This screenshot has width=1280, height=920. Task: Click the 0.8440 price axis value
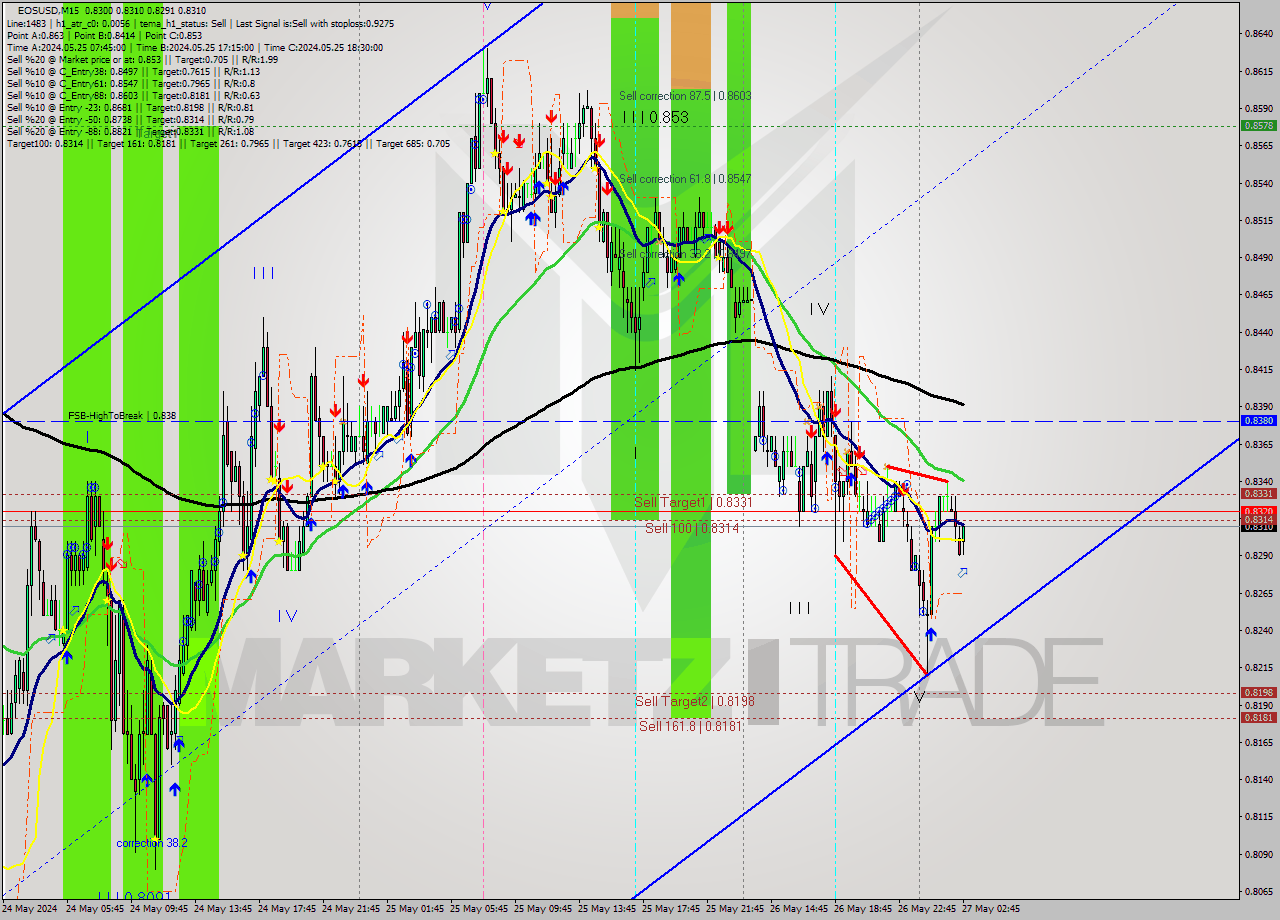1258,332
